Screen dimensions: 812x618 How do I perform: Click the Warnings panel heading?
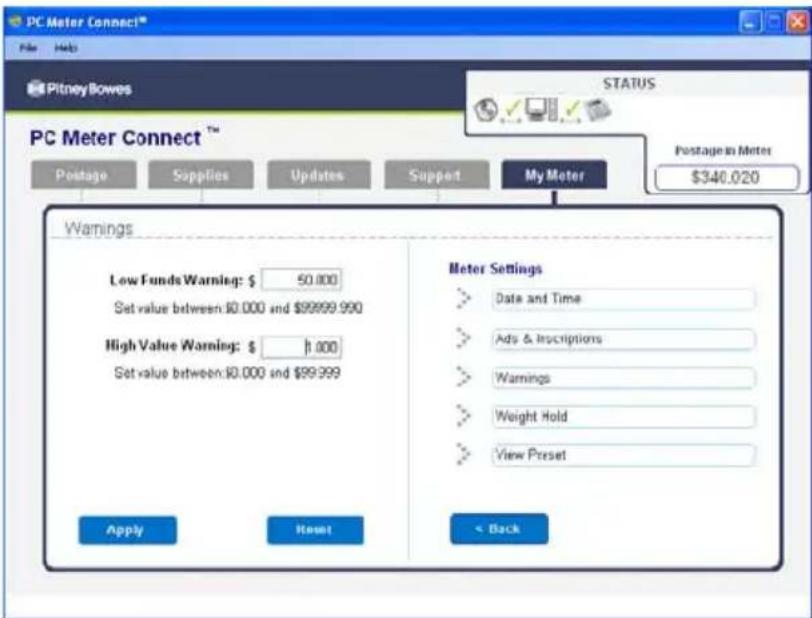pos(98,228)
